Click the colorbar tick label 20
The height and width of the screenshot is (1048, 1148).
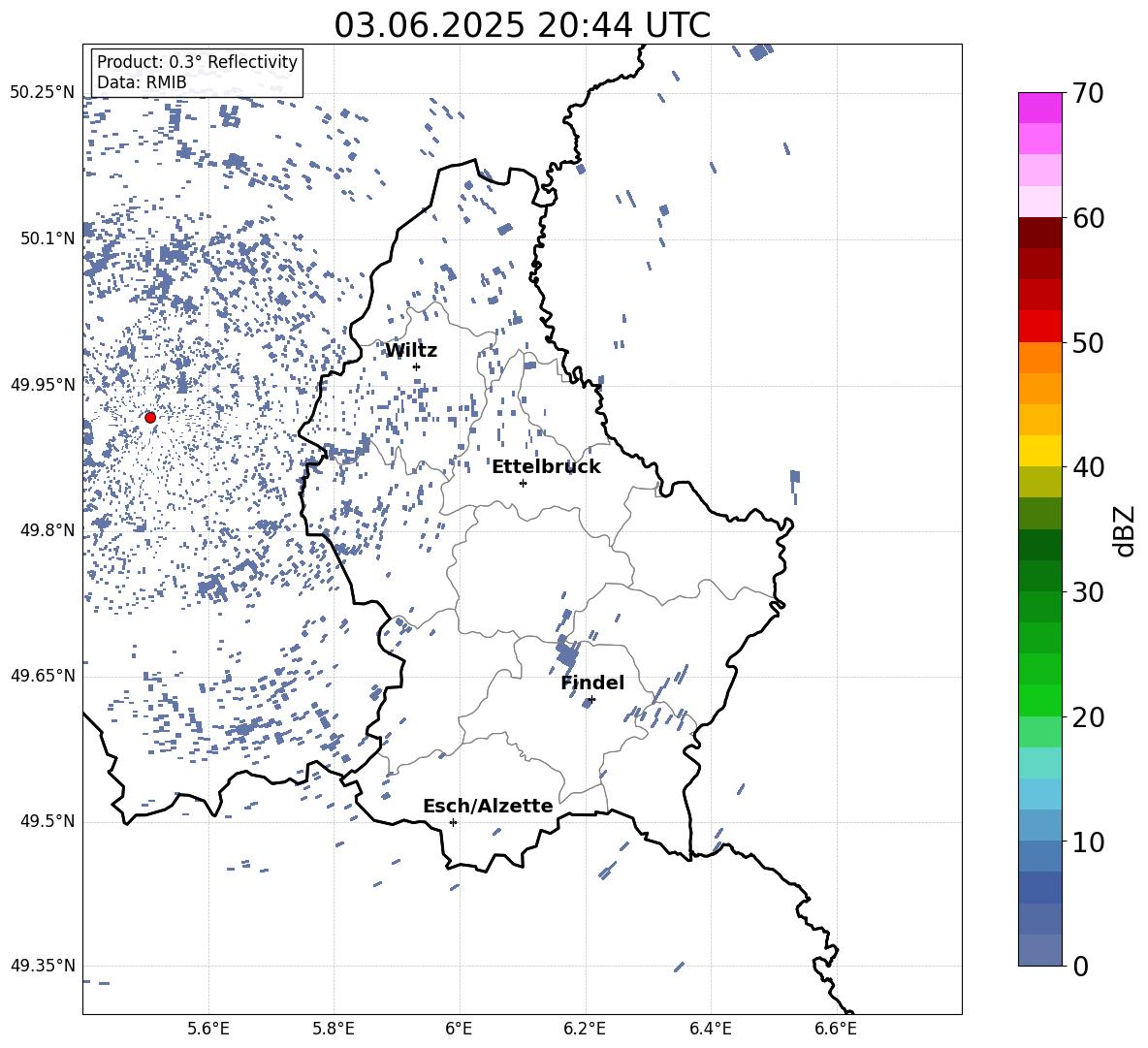point(1088,717)
